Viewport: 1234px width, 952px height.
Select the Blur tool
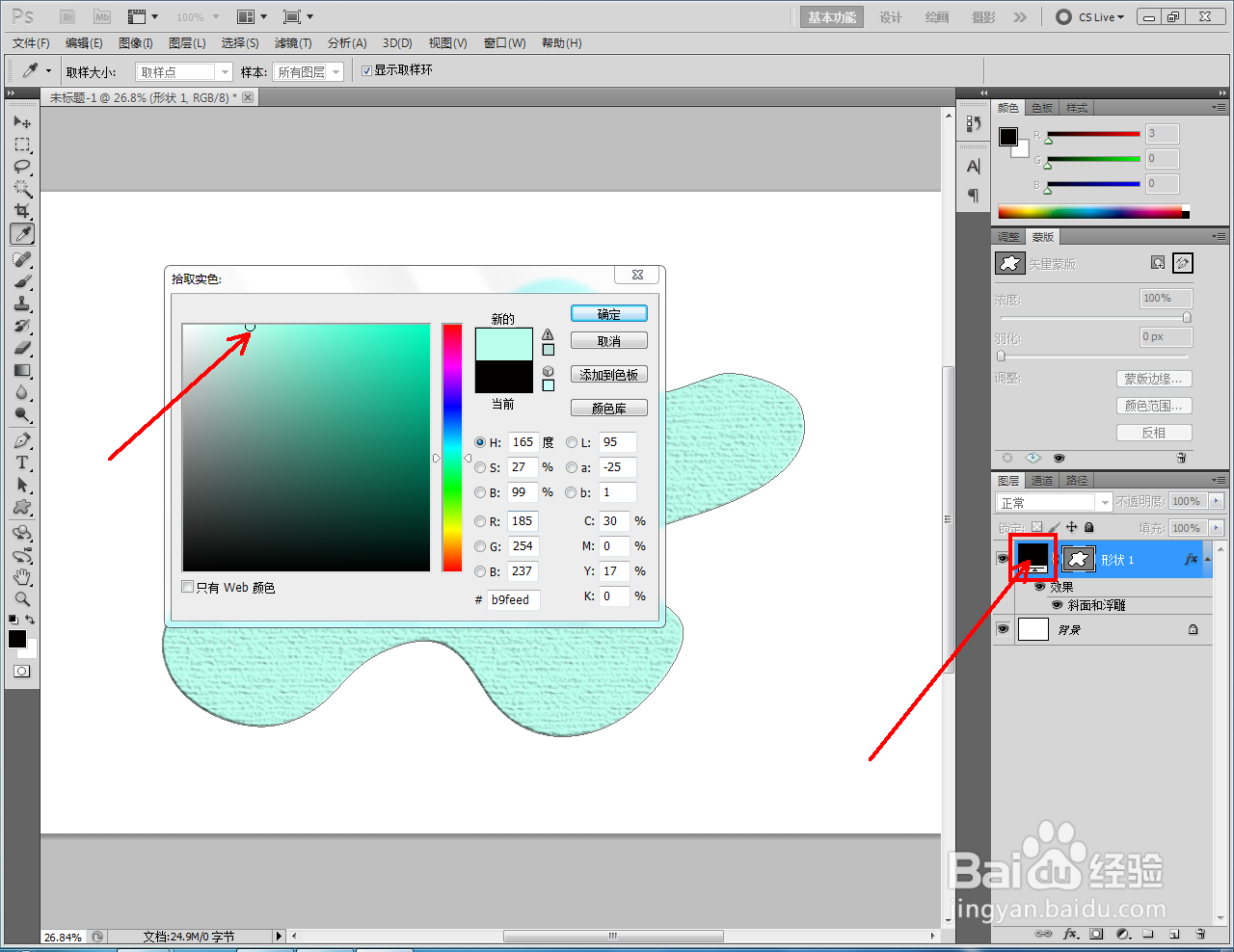click(22, 392)
